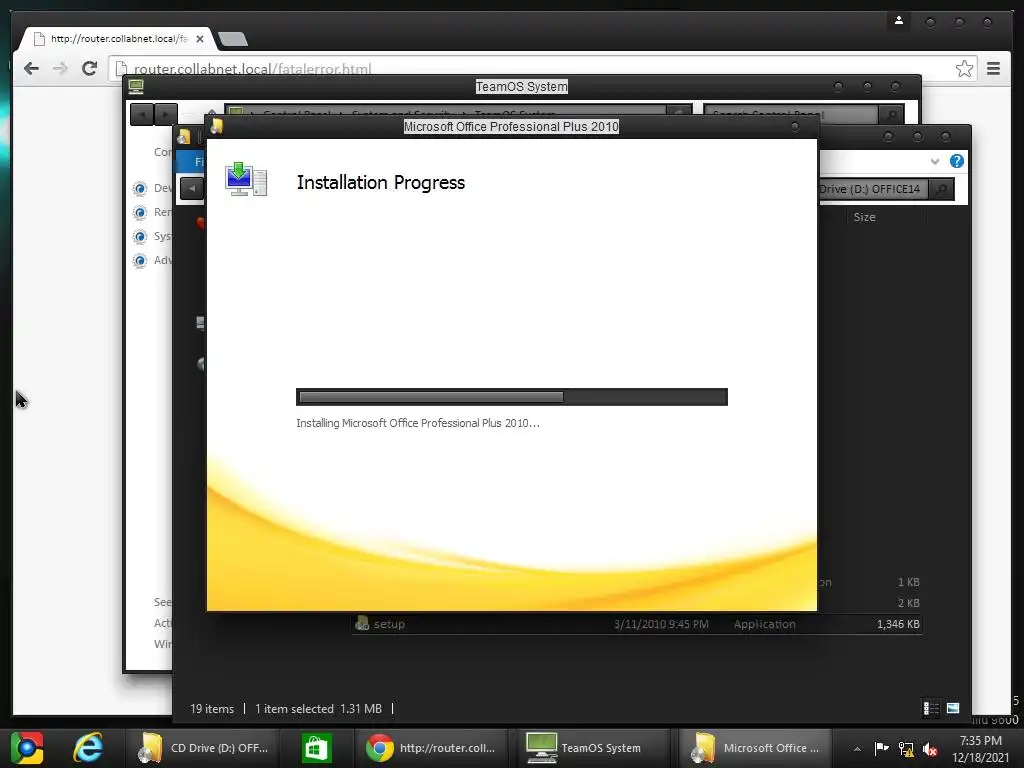Expand the explorer ribbon chevron
The width and height of the screenshot is (1024, 768).
[935, 161]
